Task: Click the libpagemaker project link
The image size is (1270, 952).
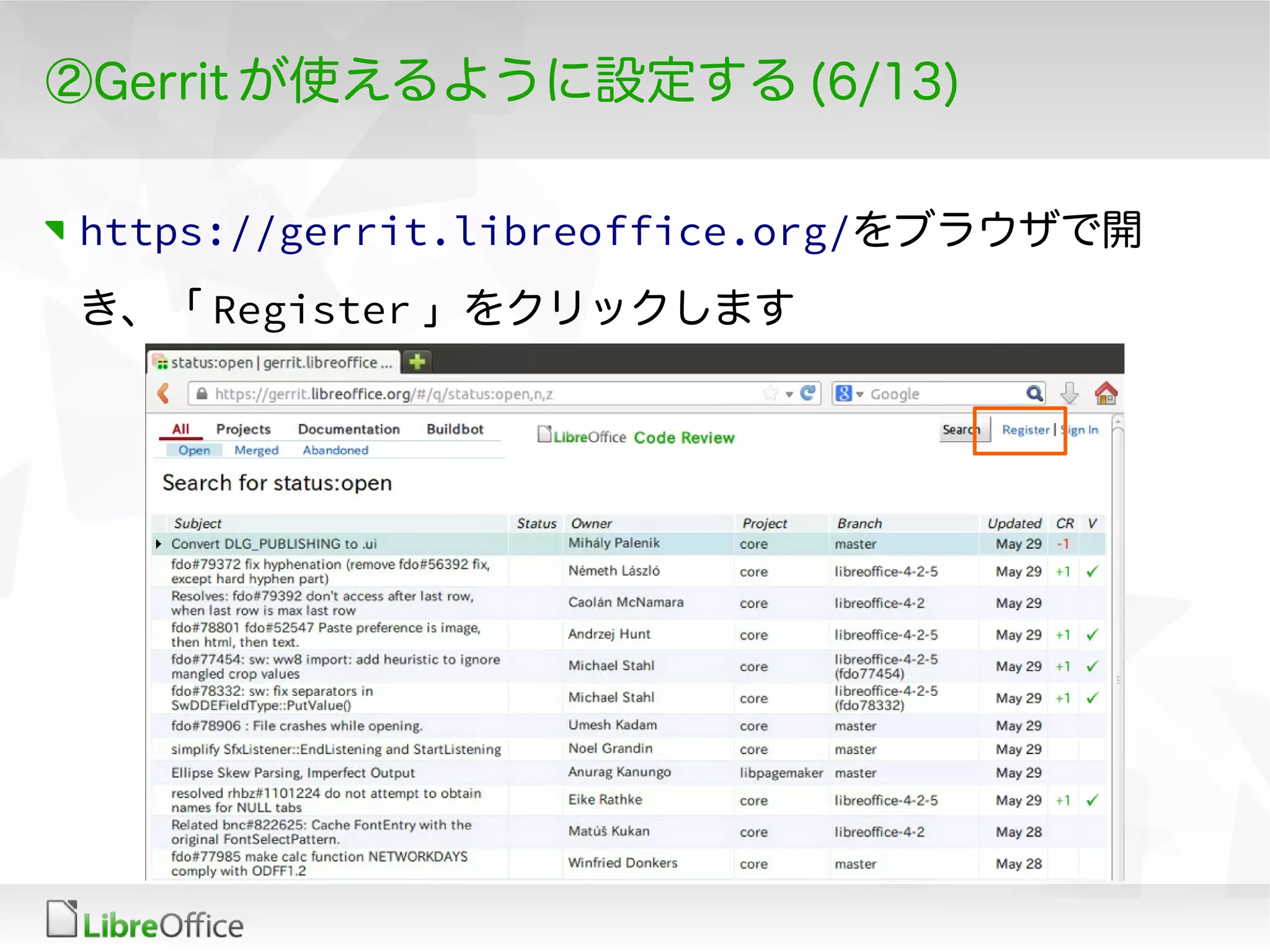Action: click(781, 773)
